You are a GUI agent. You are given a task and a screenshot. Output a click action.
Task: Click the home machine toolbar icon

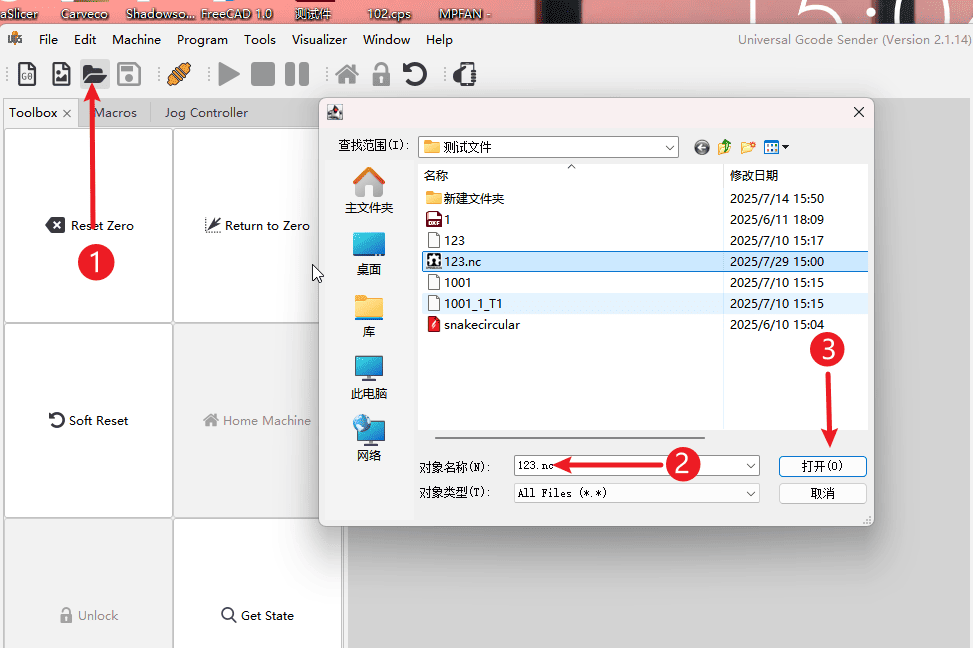347,74
